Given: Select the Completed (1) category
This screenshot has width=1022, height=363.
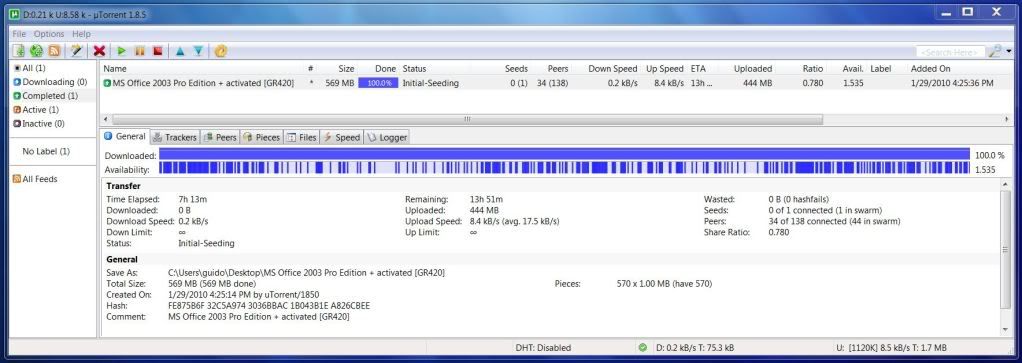Looking at the screenshot, I should point(46,96).
